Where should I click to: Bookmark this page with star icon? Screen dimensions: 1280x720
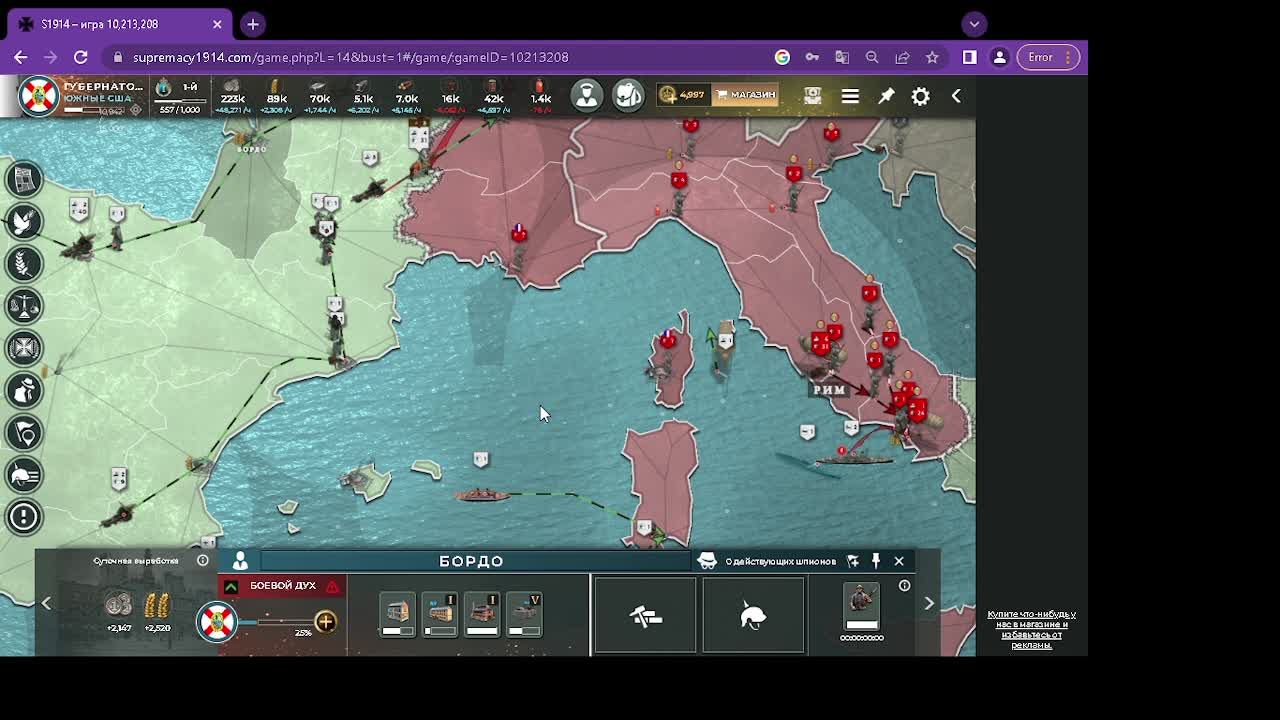pyautogui.click(x=932, y=57)
